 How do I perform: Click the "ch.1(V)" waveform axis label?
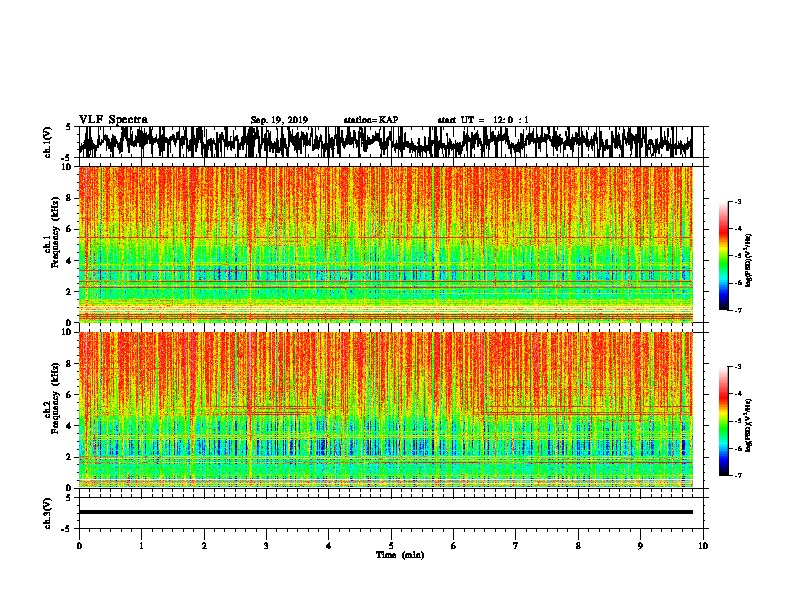47,142
